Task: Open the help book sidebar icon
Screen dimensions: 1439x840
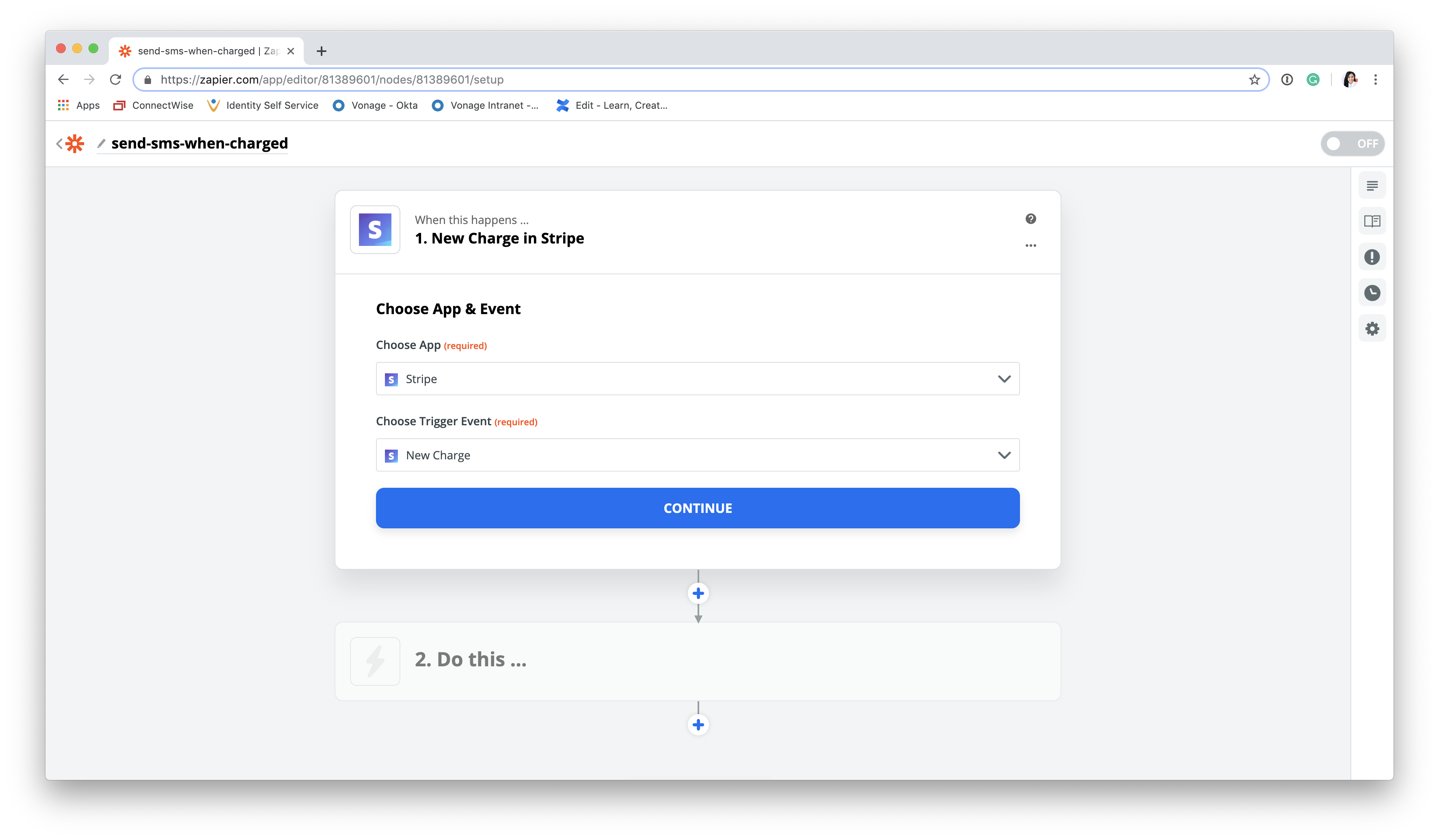Action: click(x=1372, y=222)
